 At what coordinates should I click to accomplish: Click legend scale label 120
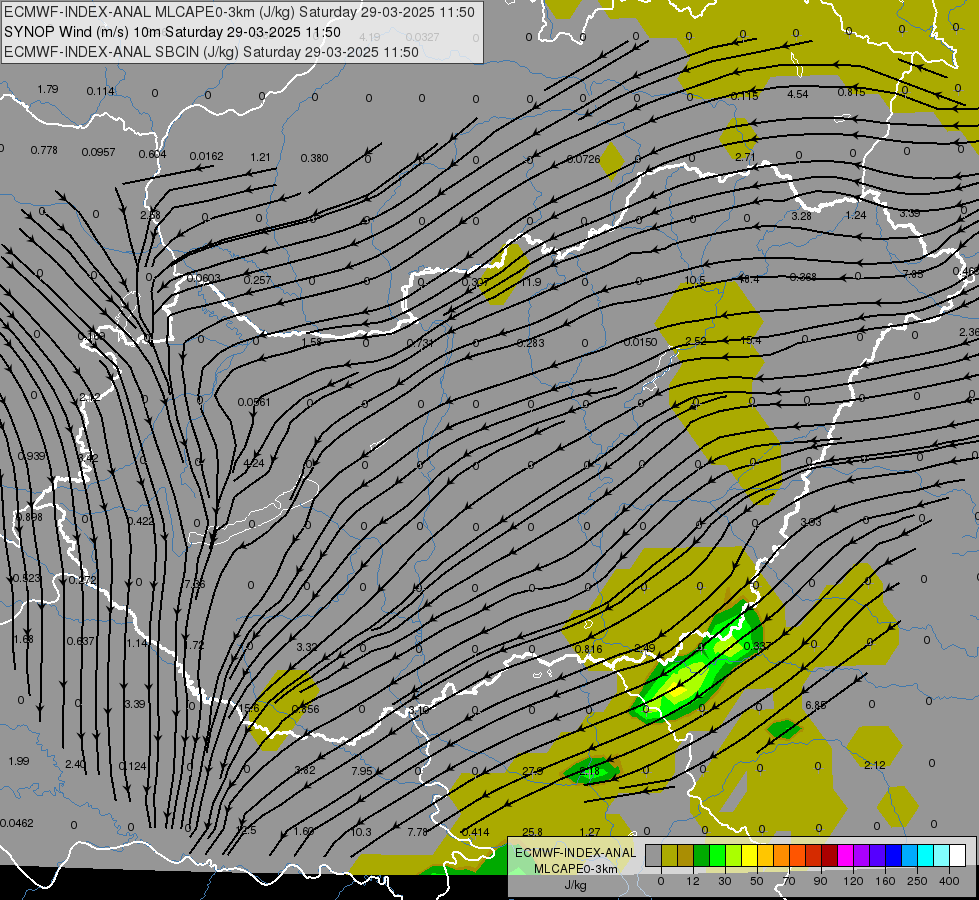pos(853,881)
